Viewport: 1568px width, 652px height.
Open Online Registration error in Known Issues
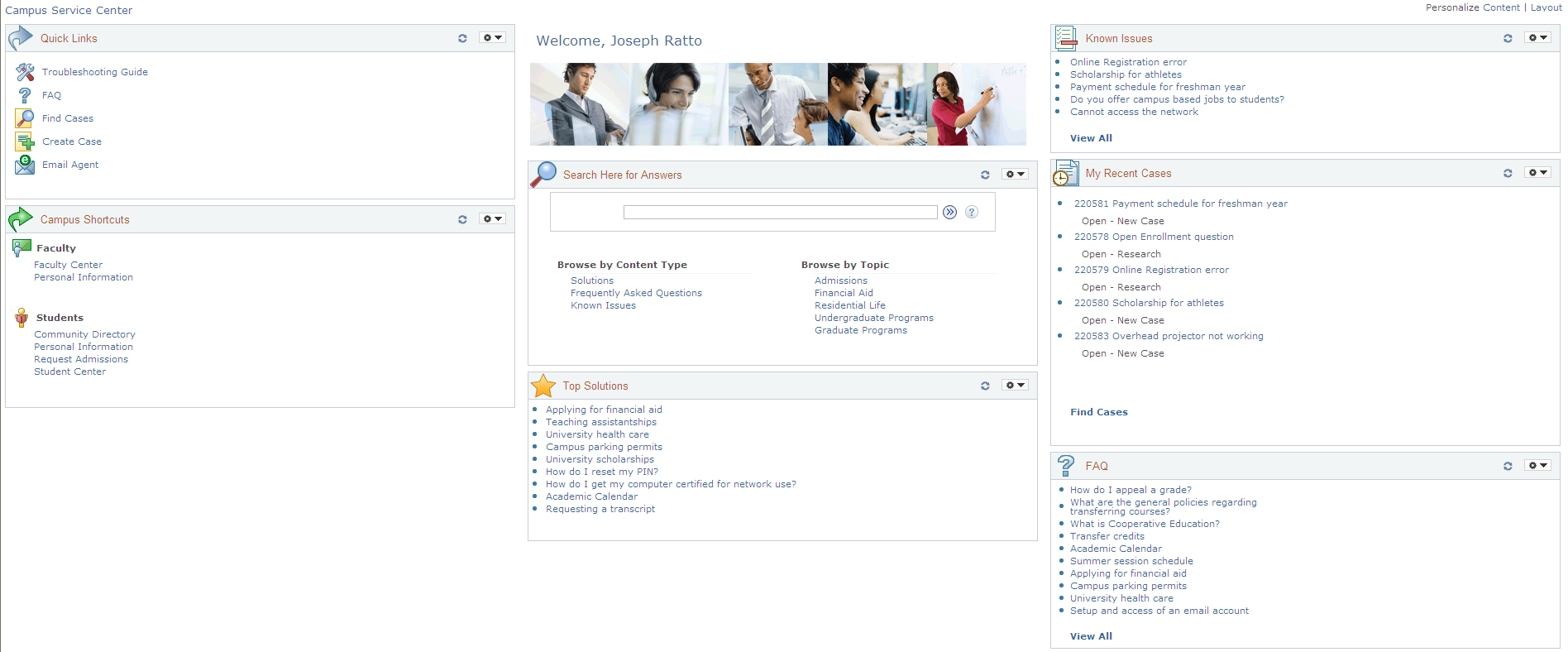1128,62
